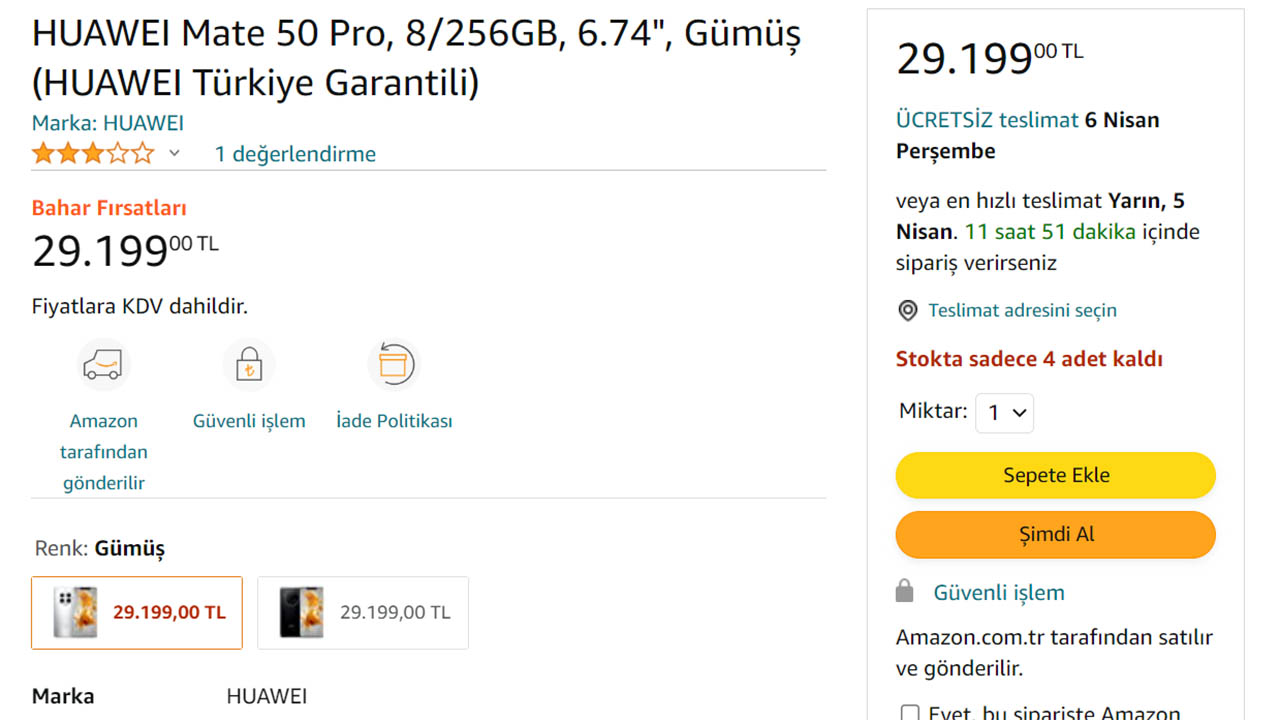Open the Miktar quantity dropdown
The image size is (1280, 720).
1004,413
